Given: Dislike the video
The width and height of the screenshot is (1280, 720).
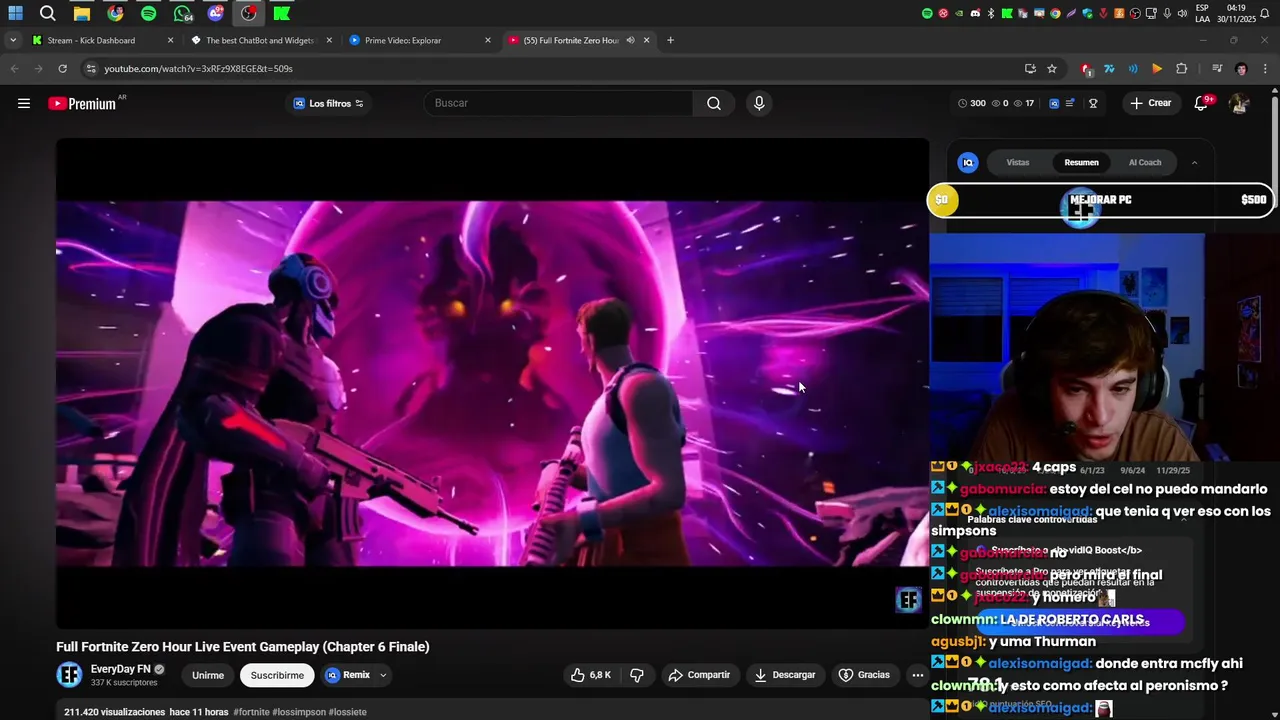Looking at the screenshot, I should (637, 675).
